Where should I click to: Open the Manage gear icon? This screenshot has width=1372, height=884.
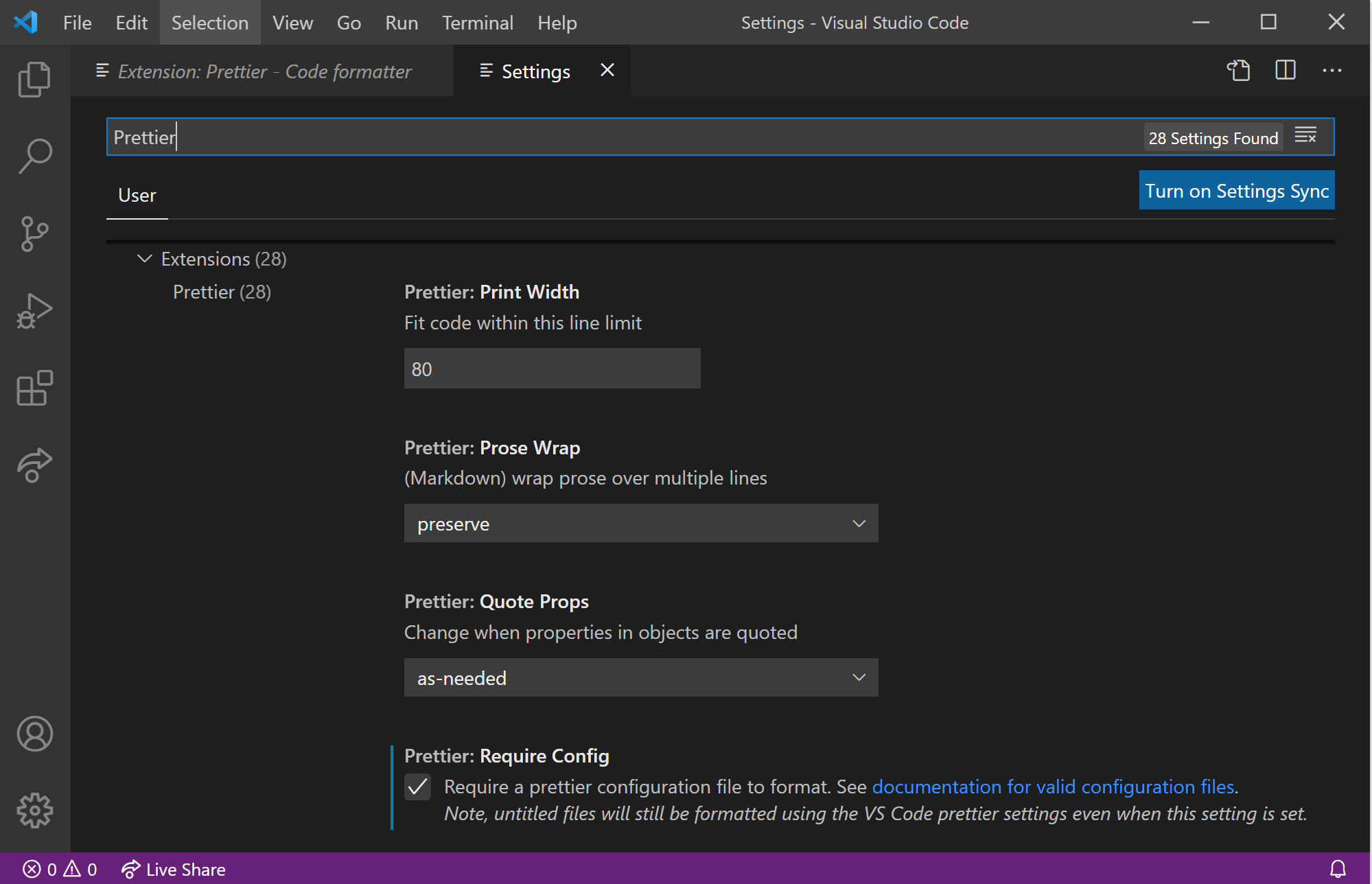coord(34,811)
